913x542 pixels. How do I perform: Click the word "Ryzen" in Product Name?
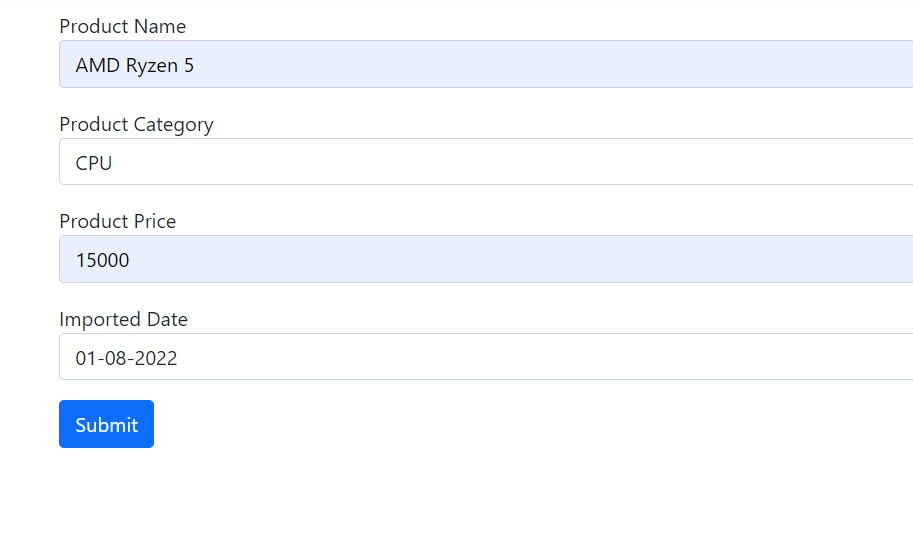pyautogui.click(x=153, y=66)
